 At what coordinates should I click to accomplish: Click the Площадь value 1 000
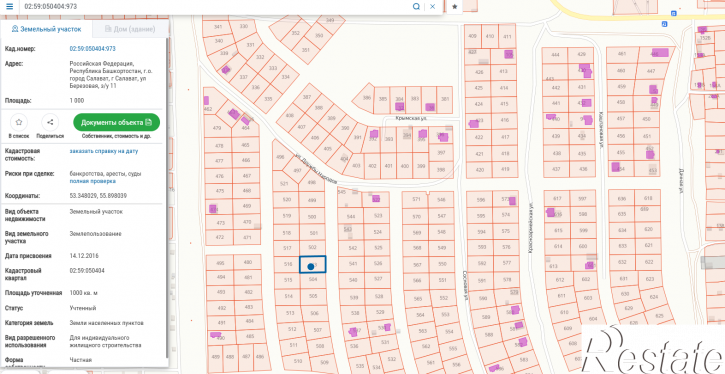[77, 100]
